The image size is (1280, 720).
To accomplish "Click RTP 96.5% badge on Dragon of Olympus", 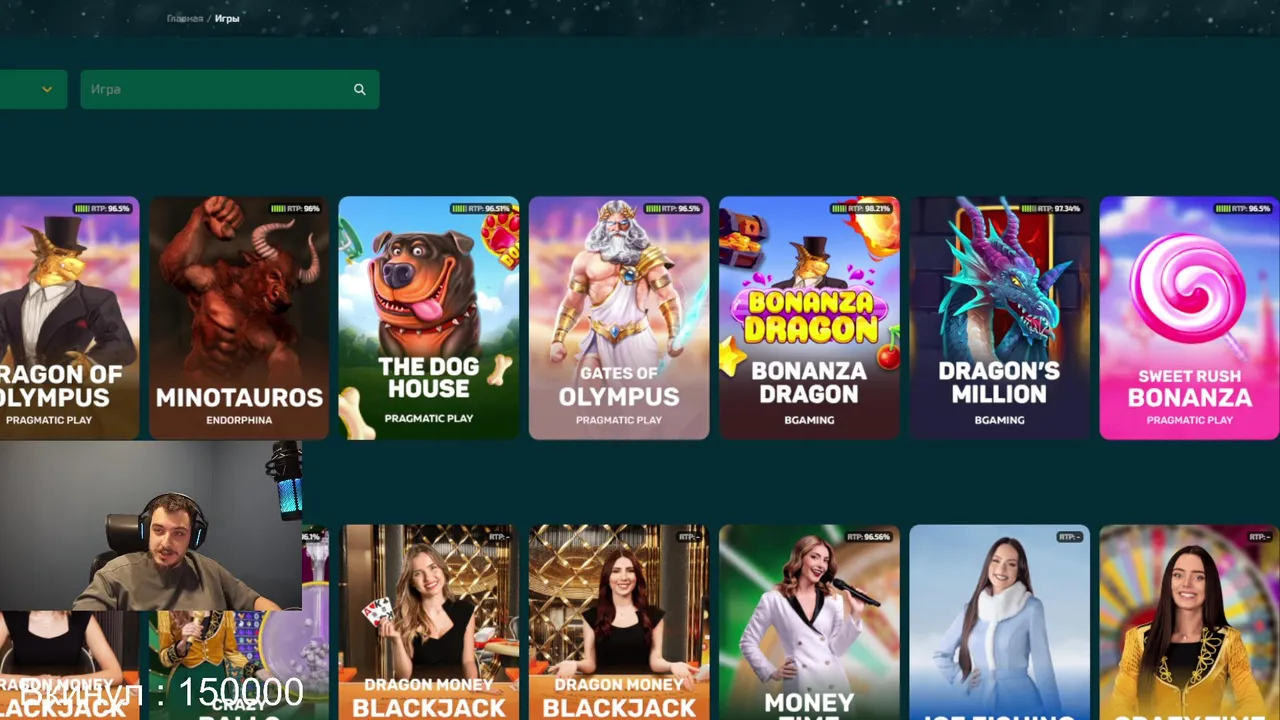I will click(103, 209).
